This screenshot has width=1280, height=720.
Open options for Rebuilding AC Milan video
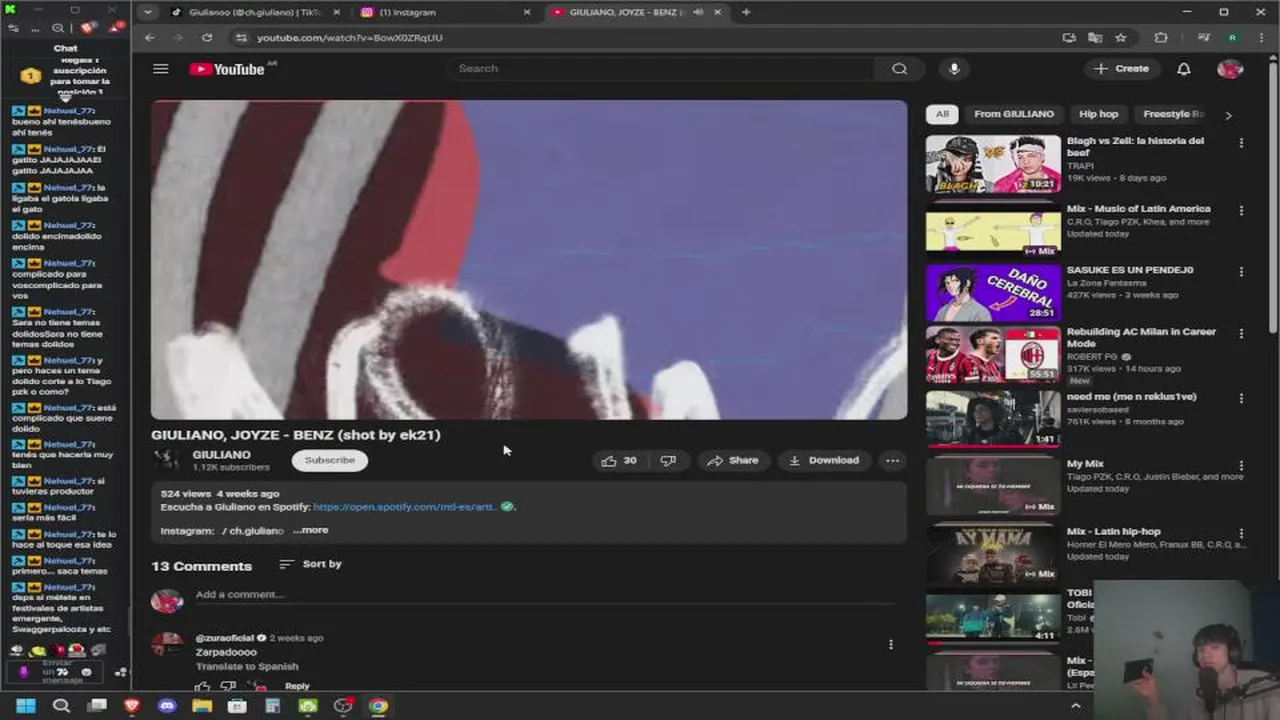tap(1241, 334)
